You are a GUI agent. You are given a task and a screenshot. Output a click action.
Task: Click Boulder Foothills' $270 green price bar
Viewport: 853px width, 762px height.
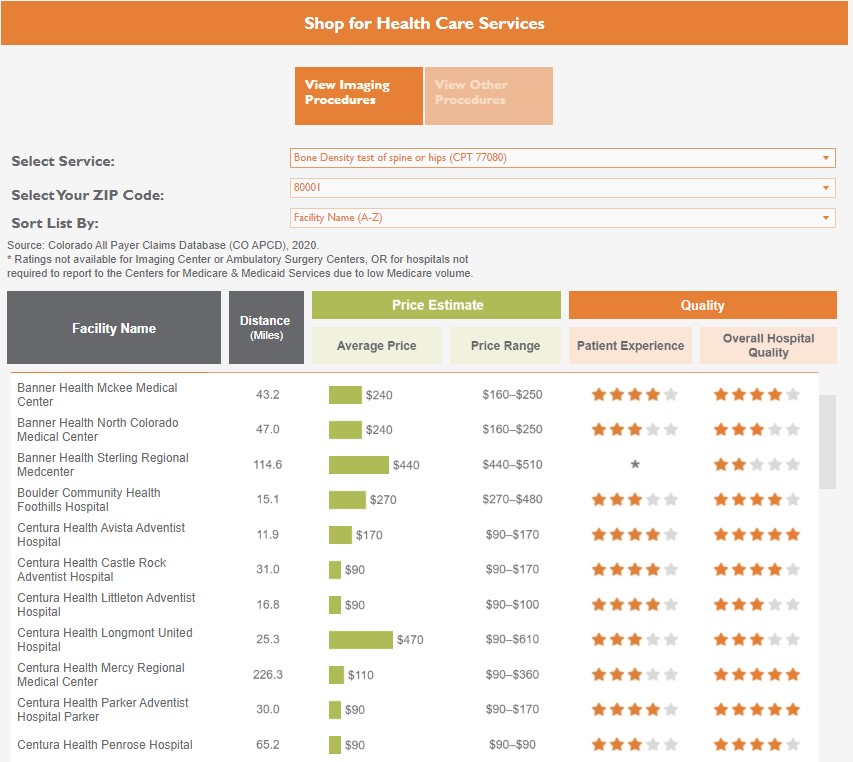click(x=347, y=500)
